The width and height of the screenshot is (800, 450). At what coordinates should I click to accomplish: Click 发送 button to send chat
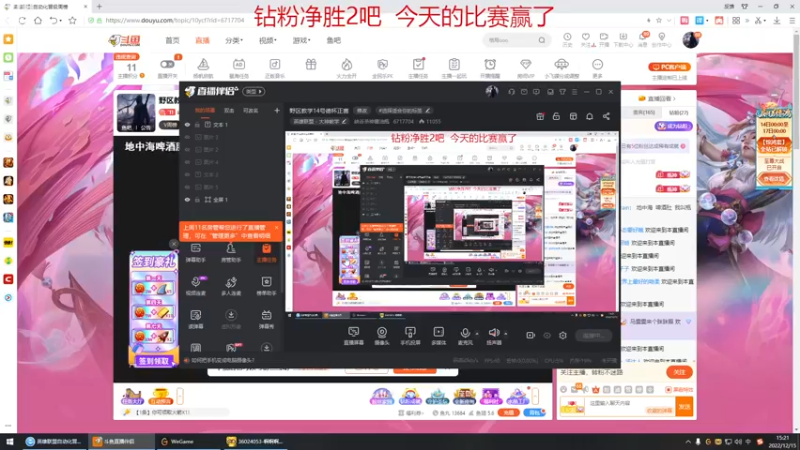coord(684,407)
